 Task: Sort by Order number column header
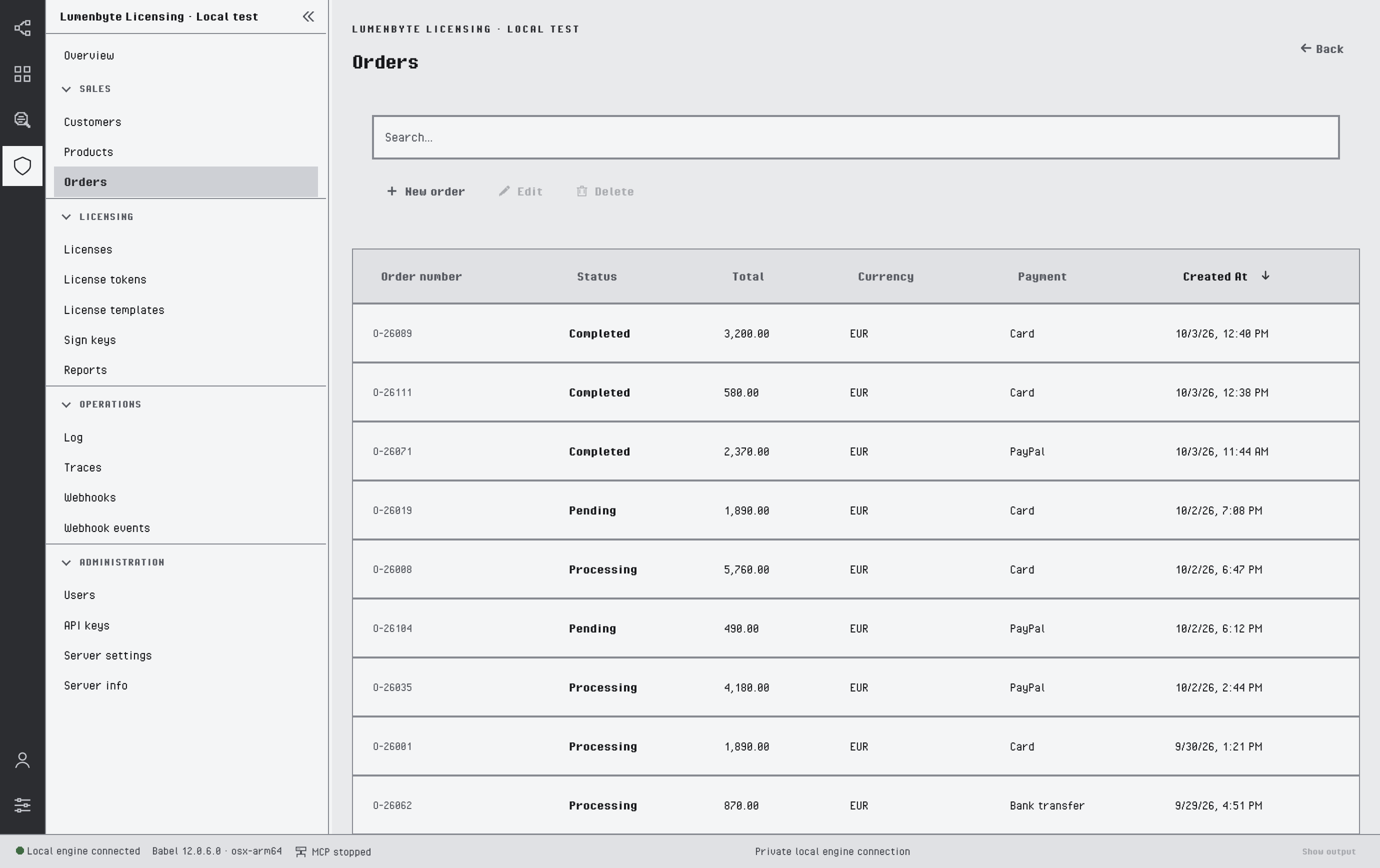(421, 276)
